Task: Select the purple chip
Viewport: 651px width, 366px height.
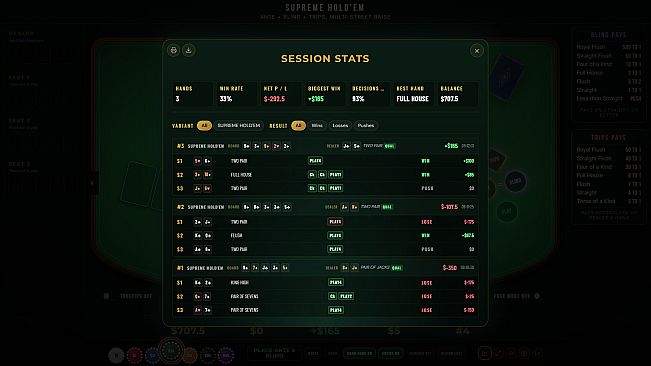Action: point(226,355)
